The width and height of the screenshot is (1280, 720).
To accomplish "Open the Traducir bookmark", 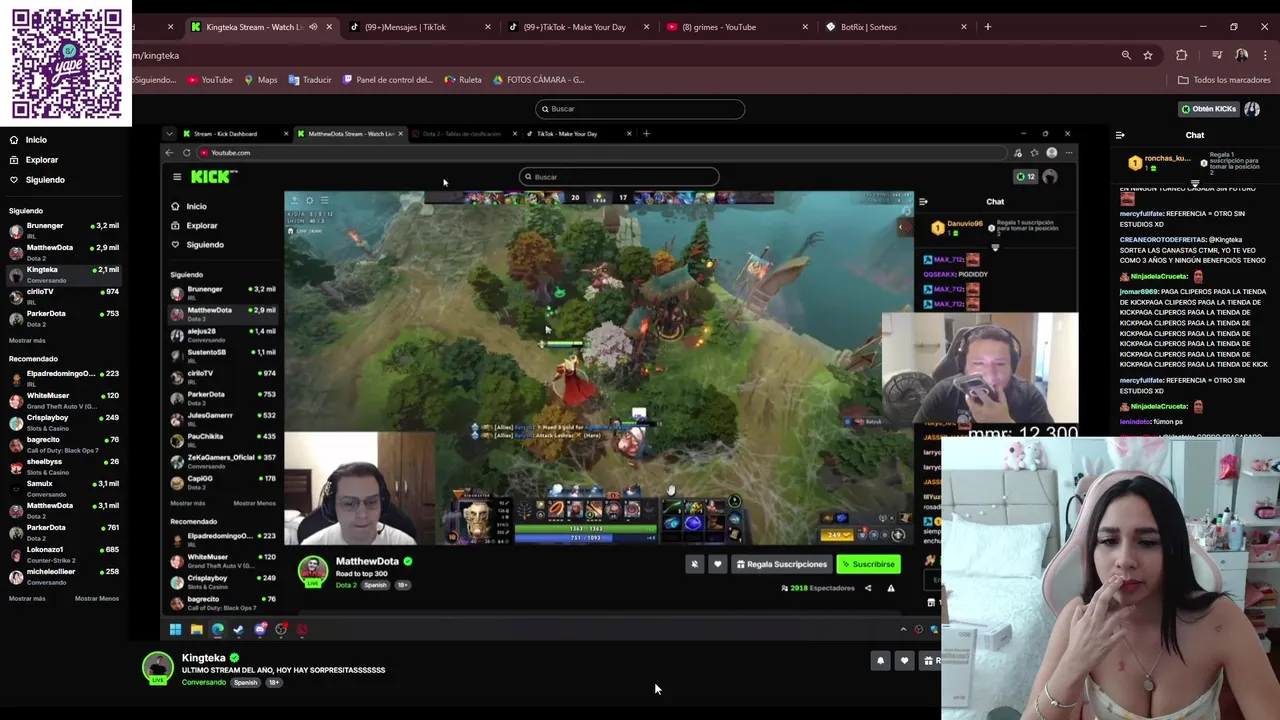I will click(310, 80).
